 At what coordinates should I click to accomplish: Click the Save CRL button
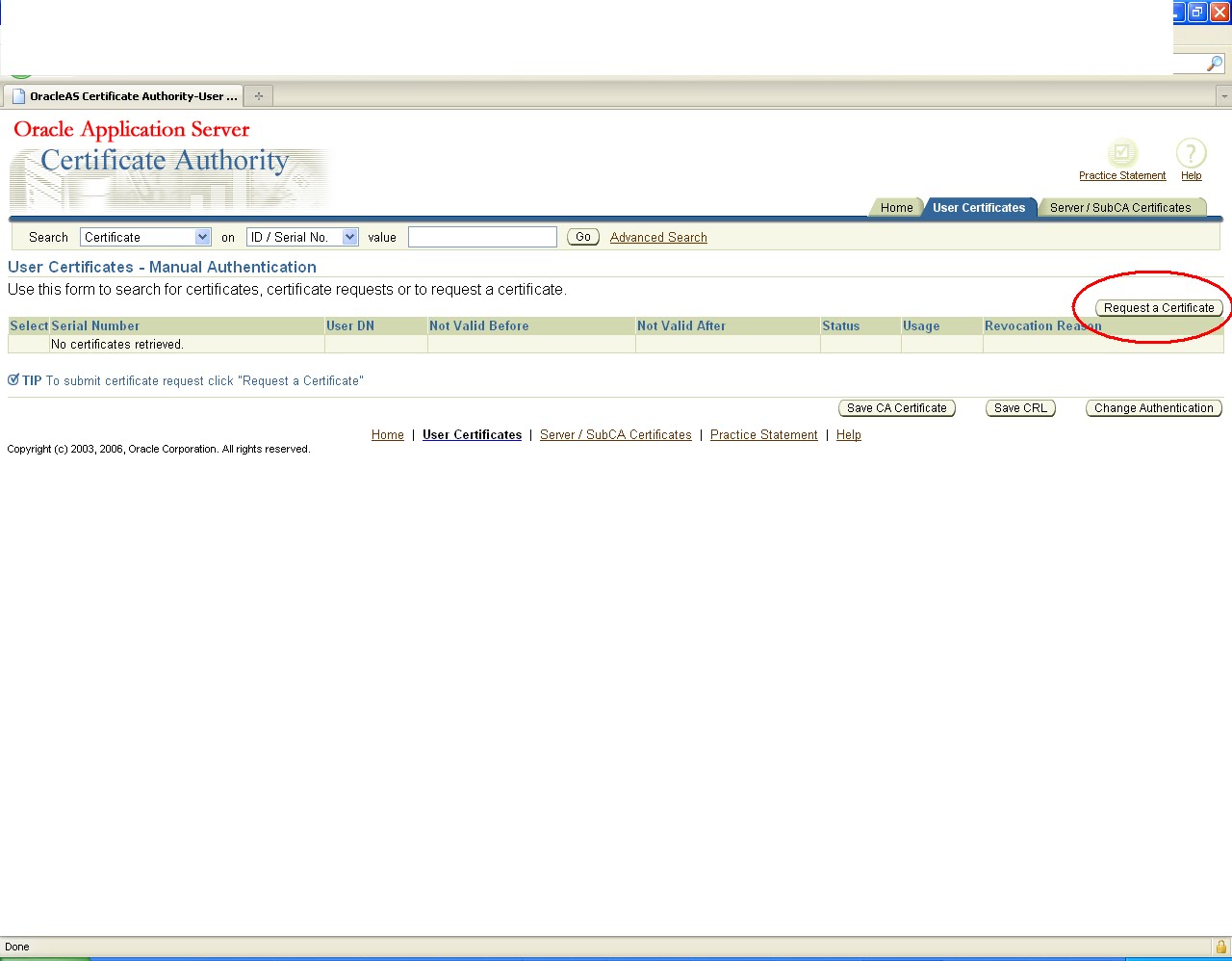pos(1020,408)
